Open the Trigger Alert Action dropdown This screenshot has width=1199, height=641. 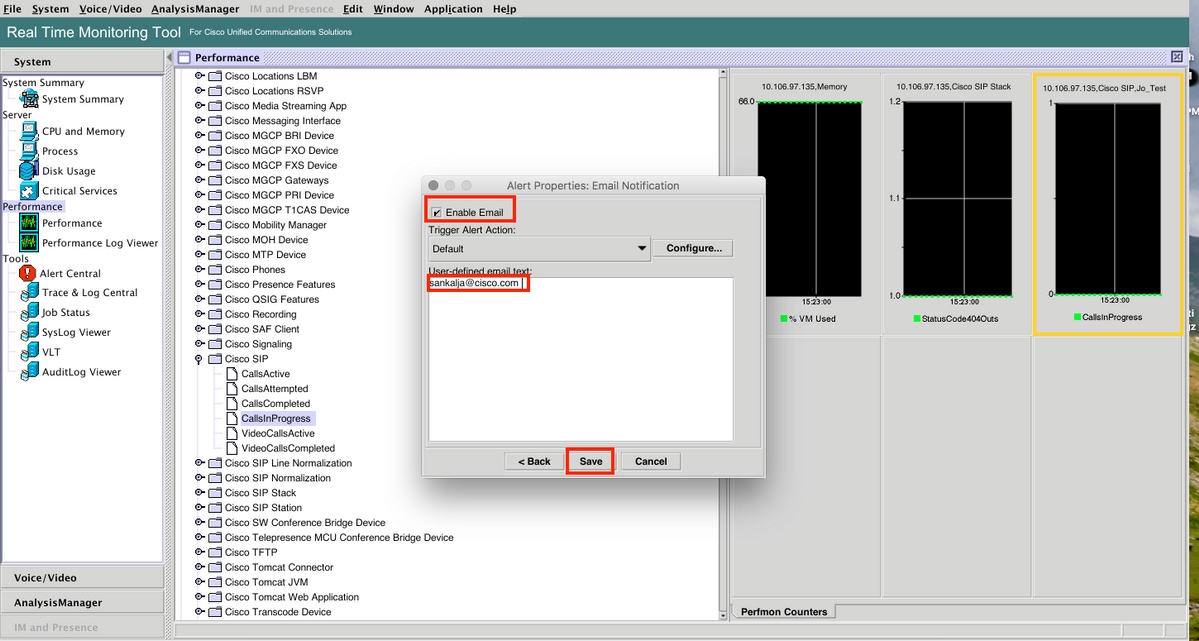(x=539, y=249)
